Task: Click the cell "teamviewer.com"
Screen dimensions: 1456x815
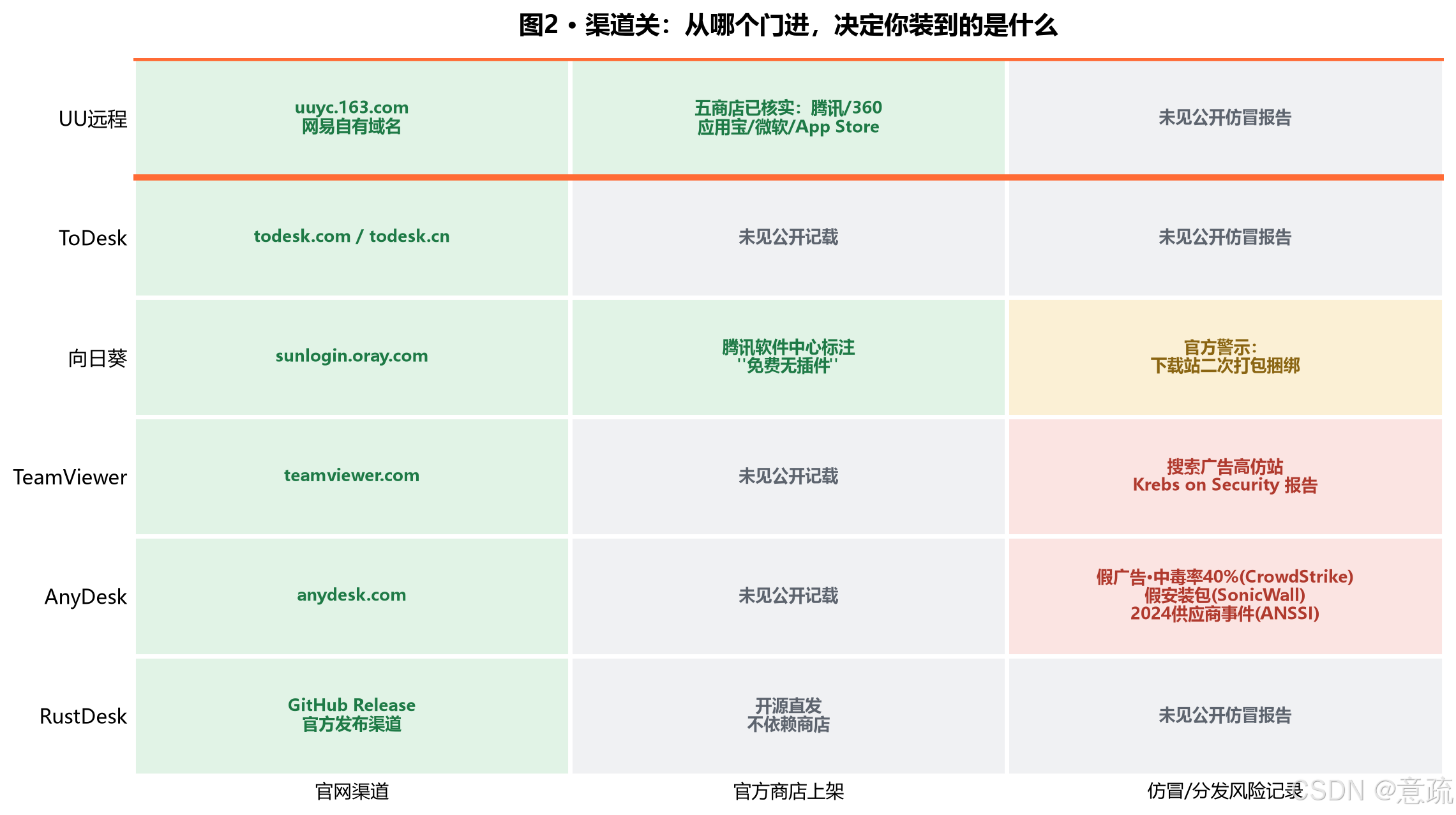Action: [x=352, y=477]
